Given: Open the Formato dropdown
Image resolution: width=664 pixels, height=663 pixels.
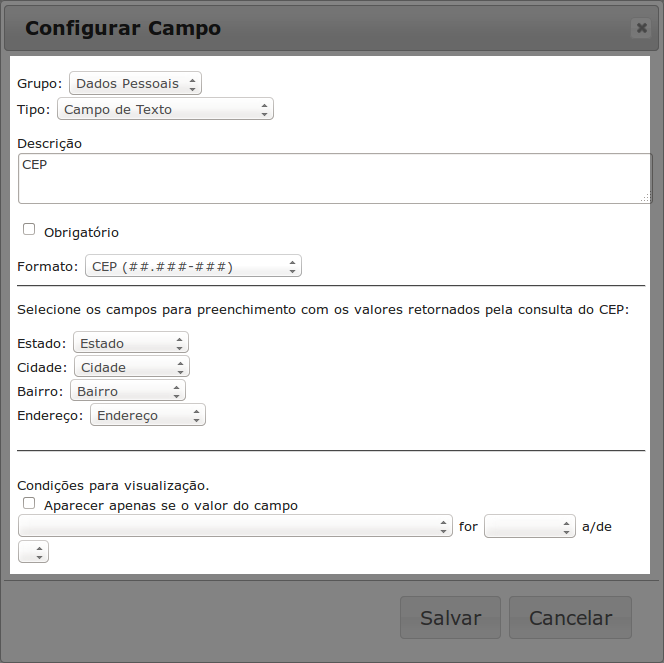Looking at the screenshot, I should pos(193,266).
